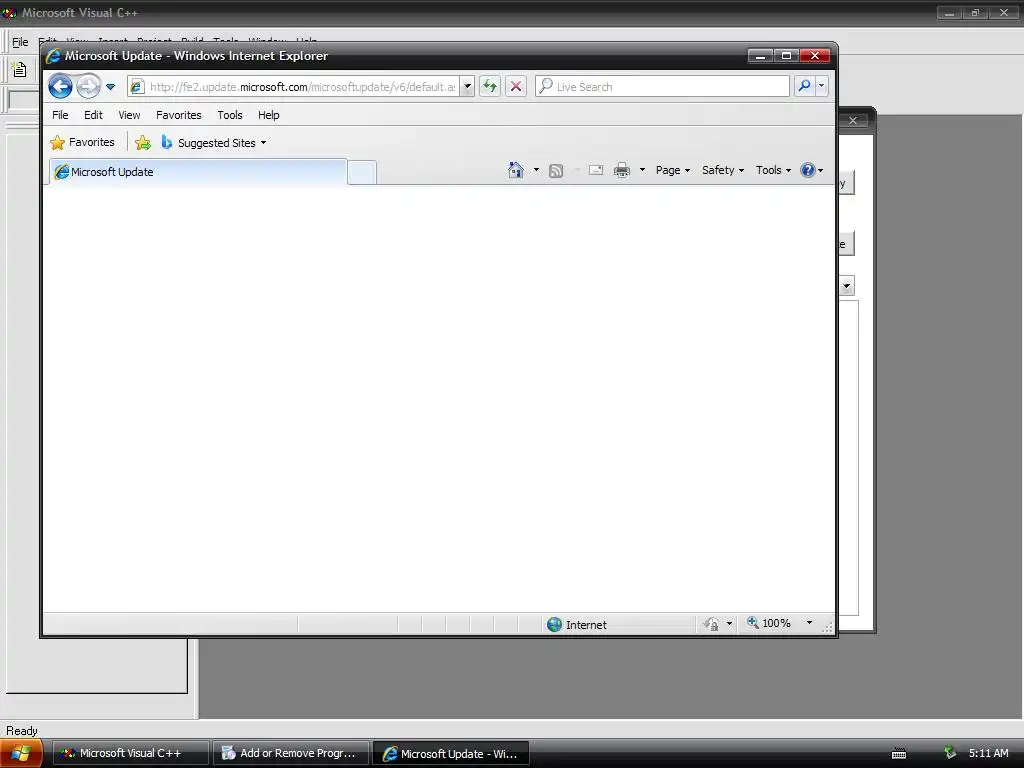Click the Read Mail icon

coord(596,170)
